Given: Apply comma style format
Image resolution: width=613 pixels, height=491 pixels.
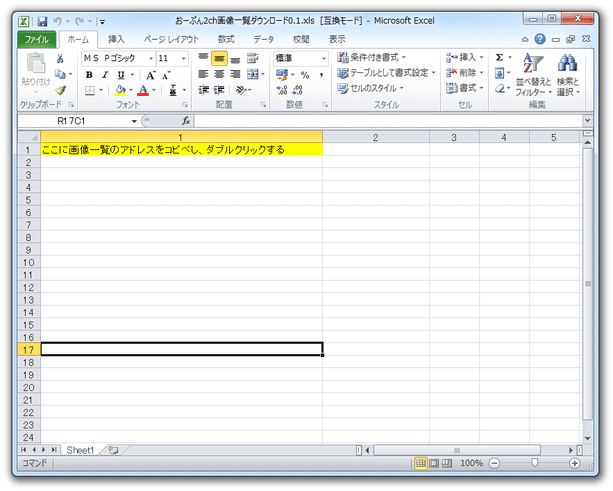Looking at the screenshot, I should (x=321, y=75).
